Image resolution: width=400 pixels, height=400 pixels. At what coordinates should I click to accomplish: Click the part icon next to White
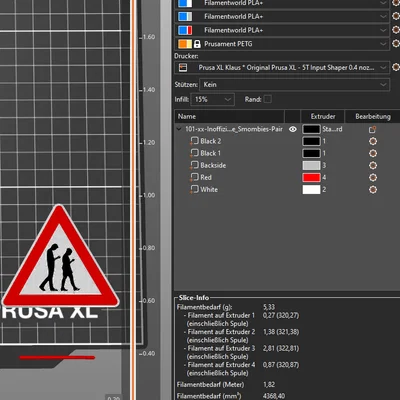(194, 189)
